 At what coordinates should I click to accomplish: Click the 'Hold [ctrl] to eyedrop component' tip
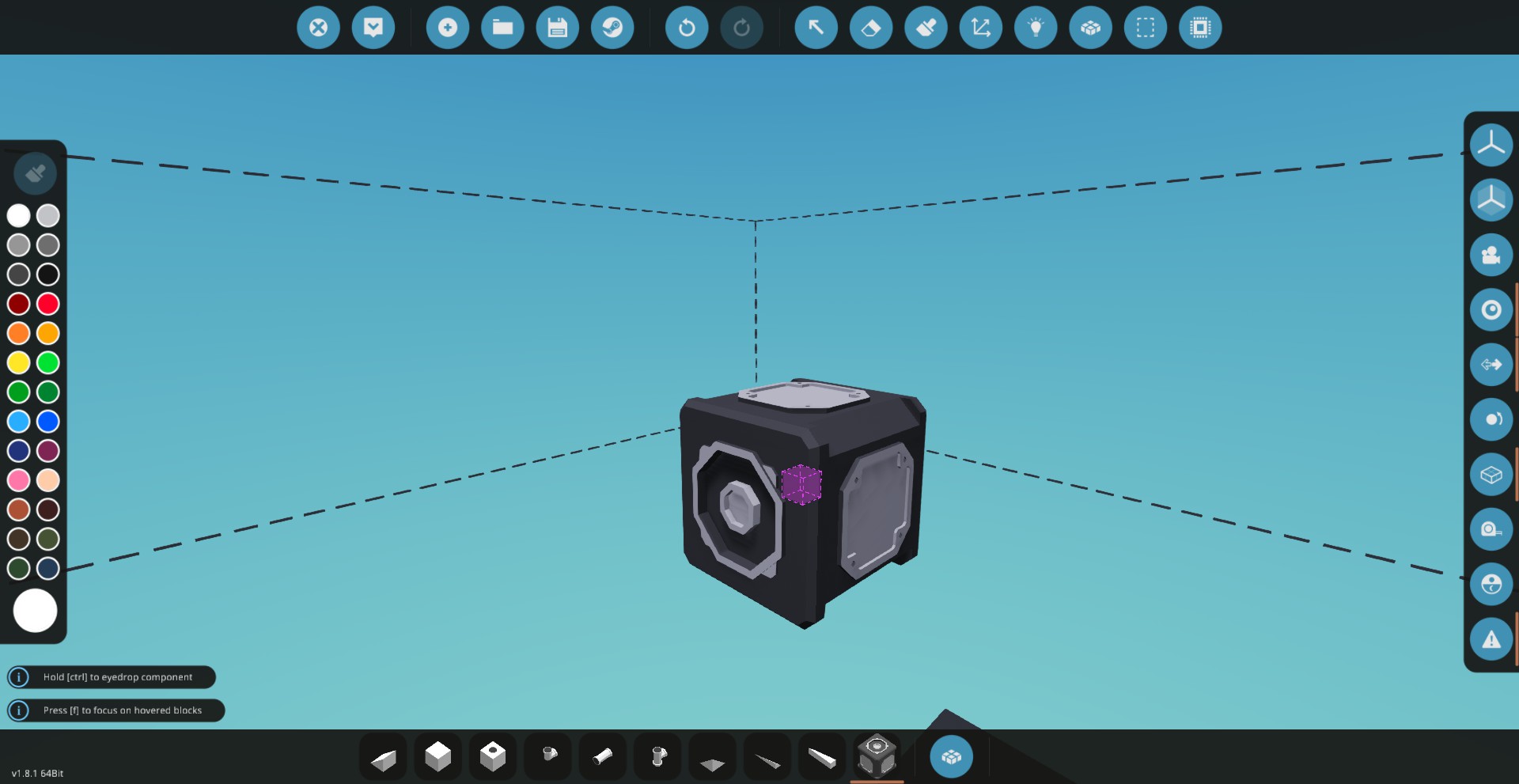112,677
